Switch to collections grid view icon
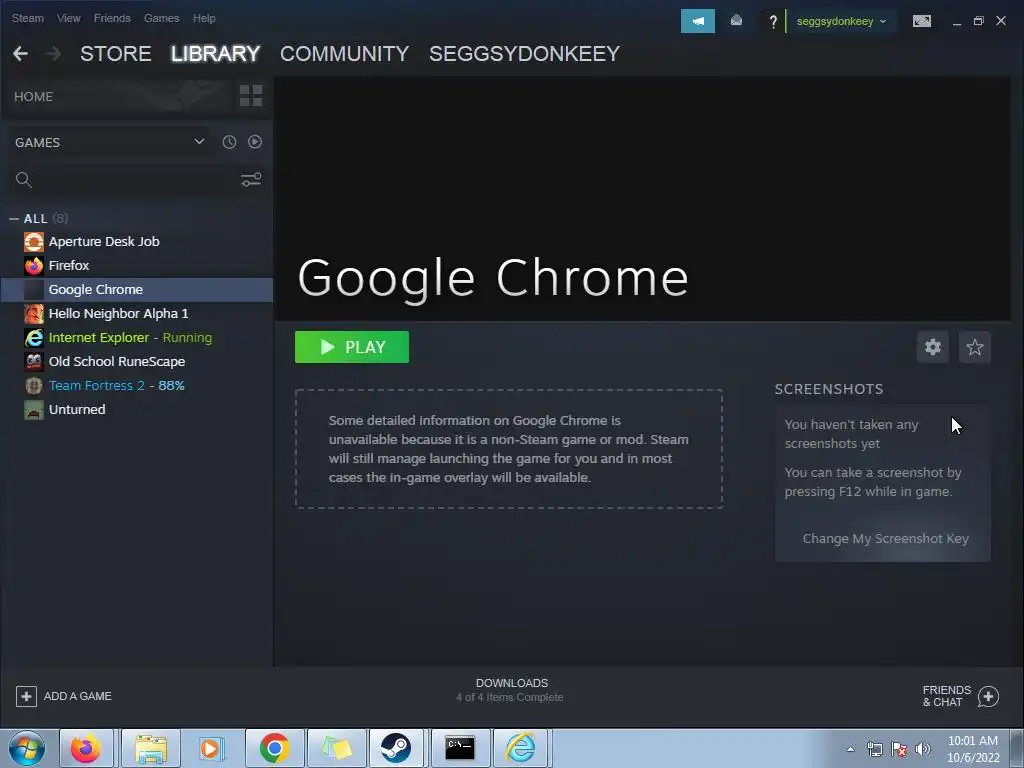The width and height of the screenshot is (1024, 768). pyautogui.click(x=251, y=95)
